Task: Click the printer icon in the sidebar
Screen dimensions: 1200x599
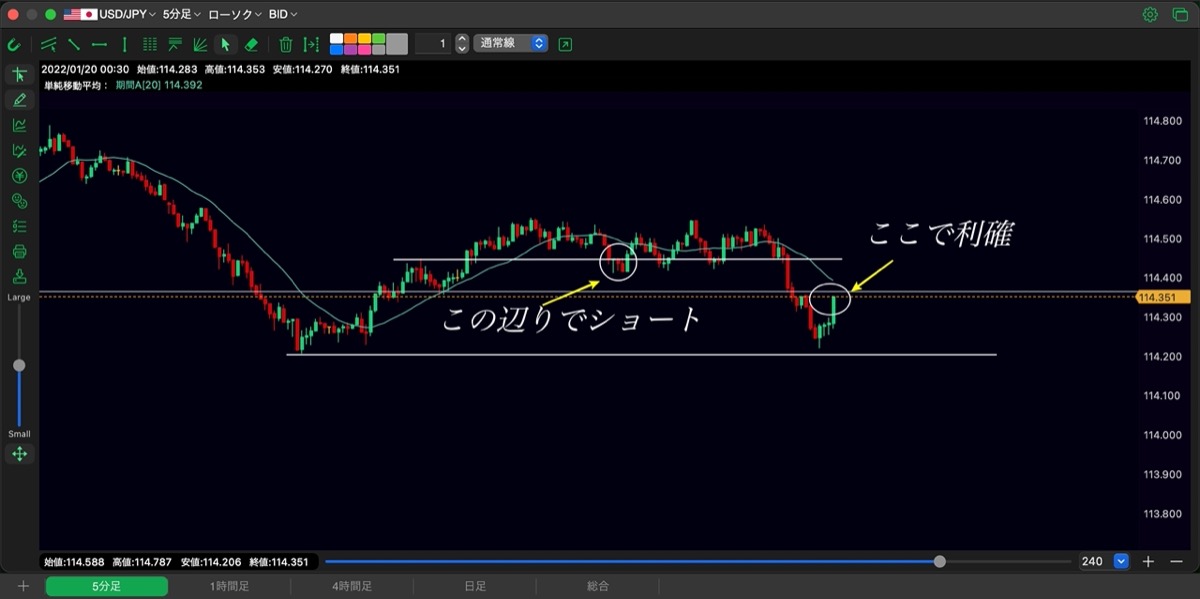Action: (19, 251)
